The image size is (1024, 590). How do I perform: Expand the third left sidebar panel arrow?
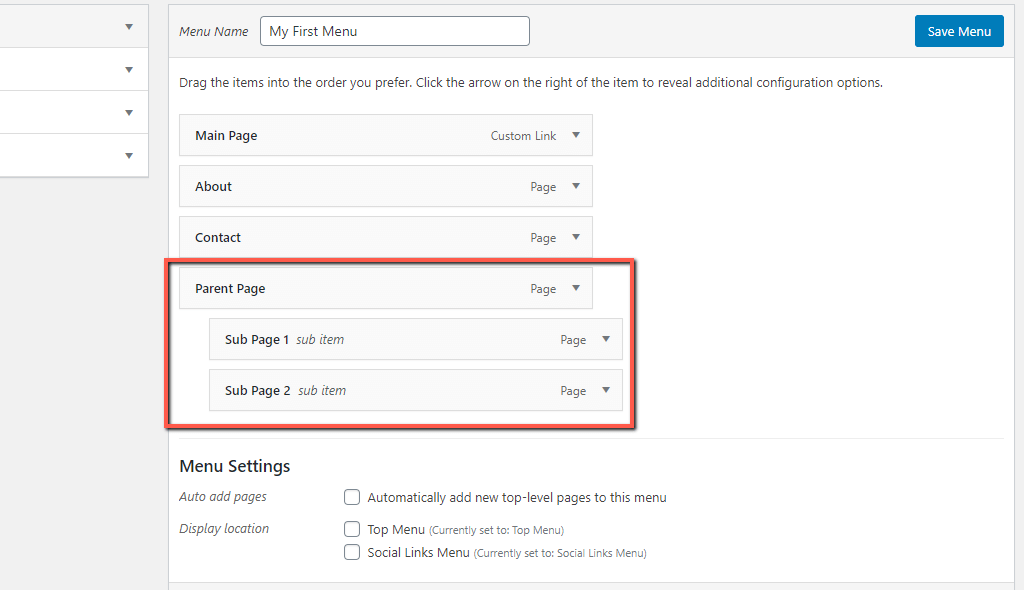tap(129, 113)
